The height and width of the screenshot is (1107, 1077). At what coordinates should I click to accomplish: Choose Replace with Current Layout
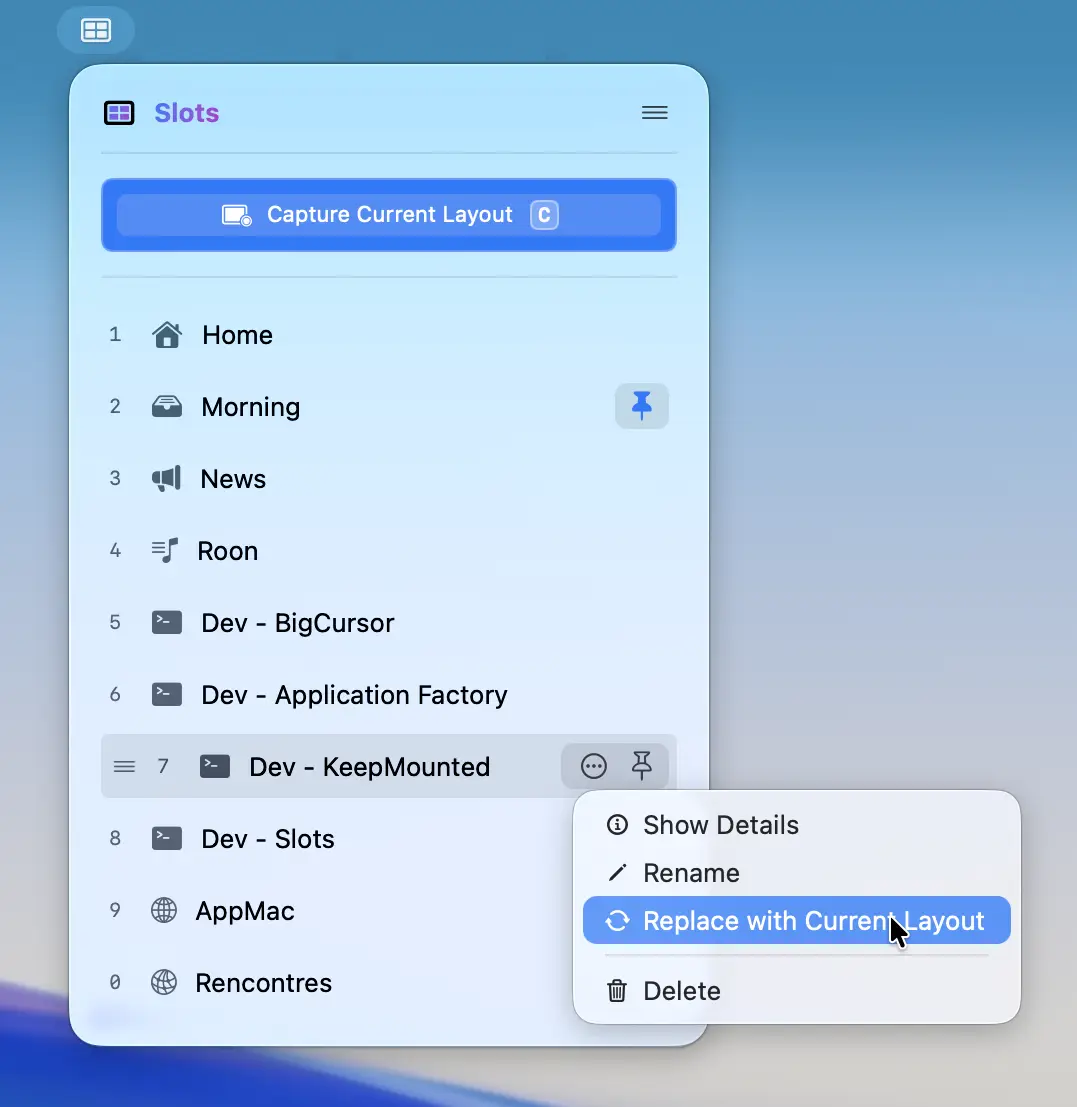point(797,920)
